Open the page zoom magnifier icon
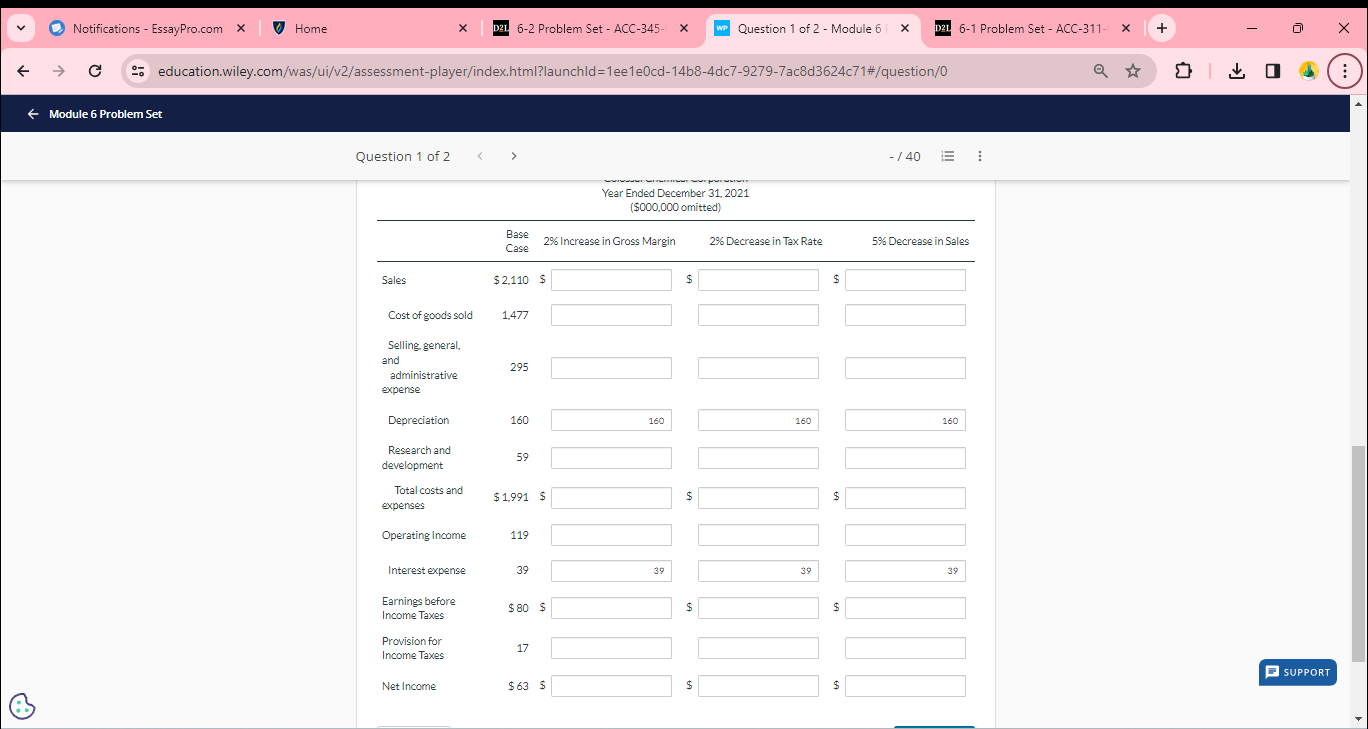 [1100, 71]
